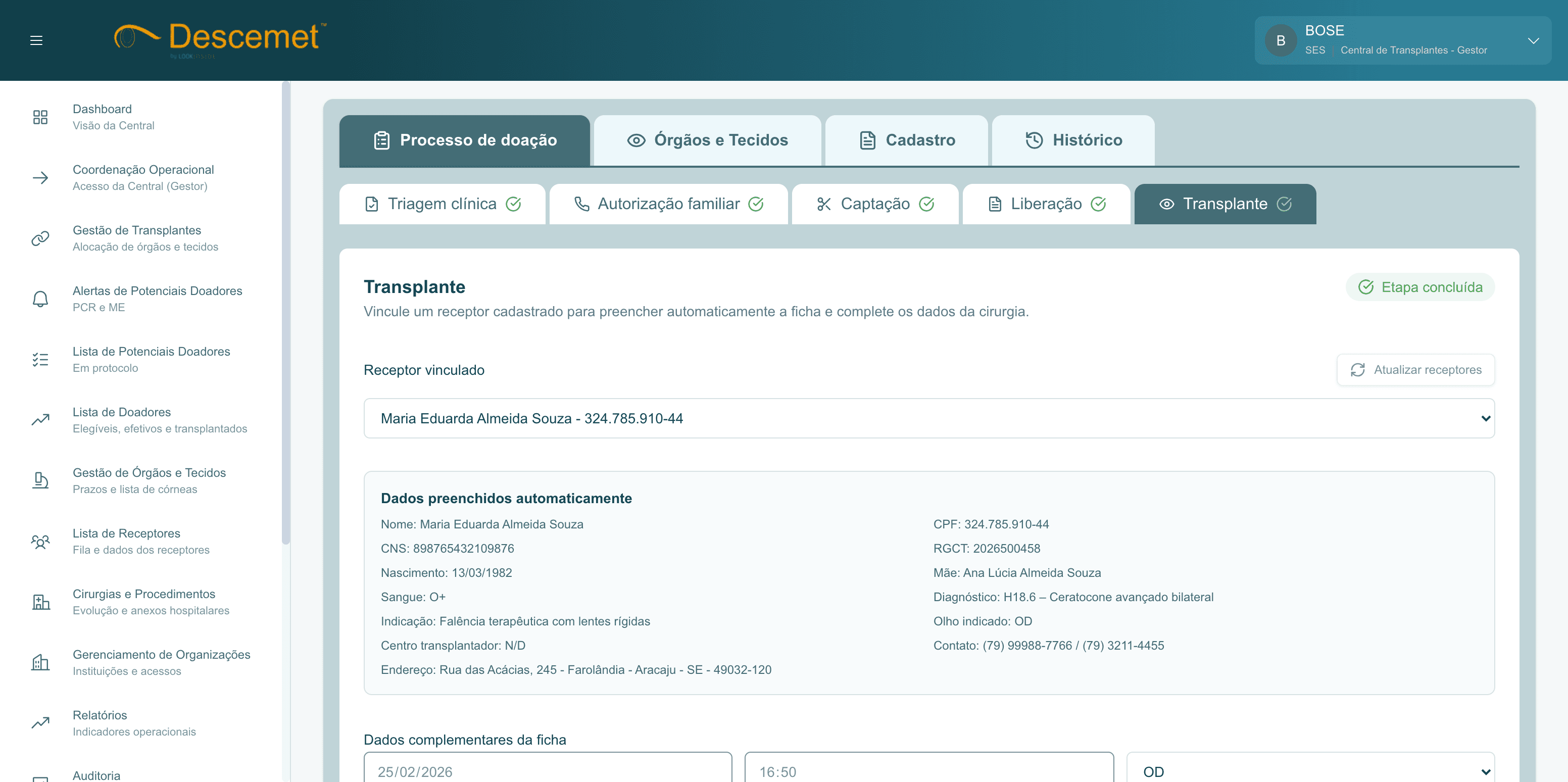
Task: Click the Etapa concluída badge
Action: pos(1420,286)
